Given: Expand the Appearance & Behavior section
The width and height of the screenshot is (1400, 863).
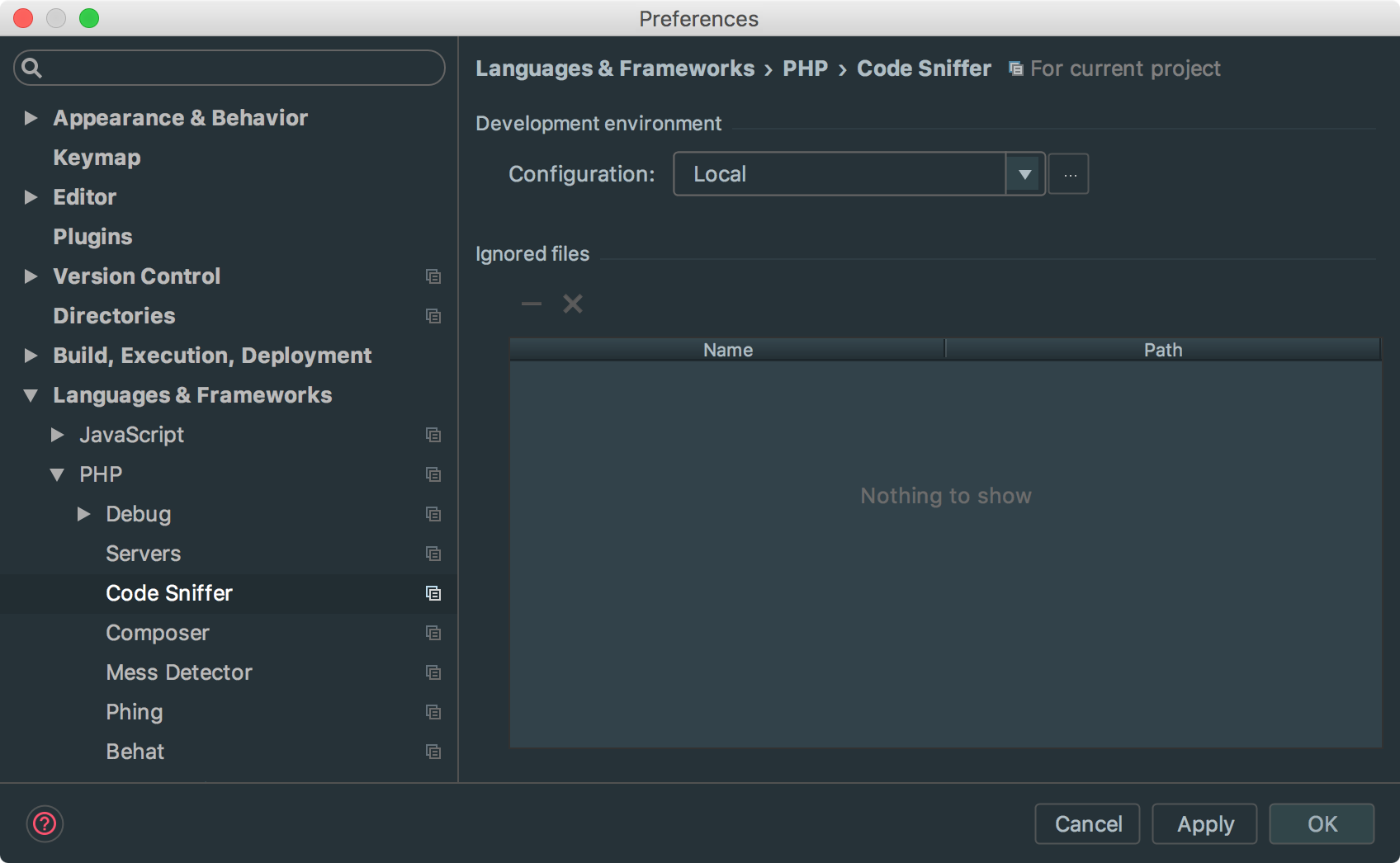Looking at the screenshot, I should click(31, 118).
